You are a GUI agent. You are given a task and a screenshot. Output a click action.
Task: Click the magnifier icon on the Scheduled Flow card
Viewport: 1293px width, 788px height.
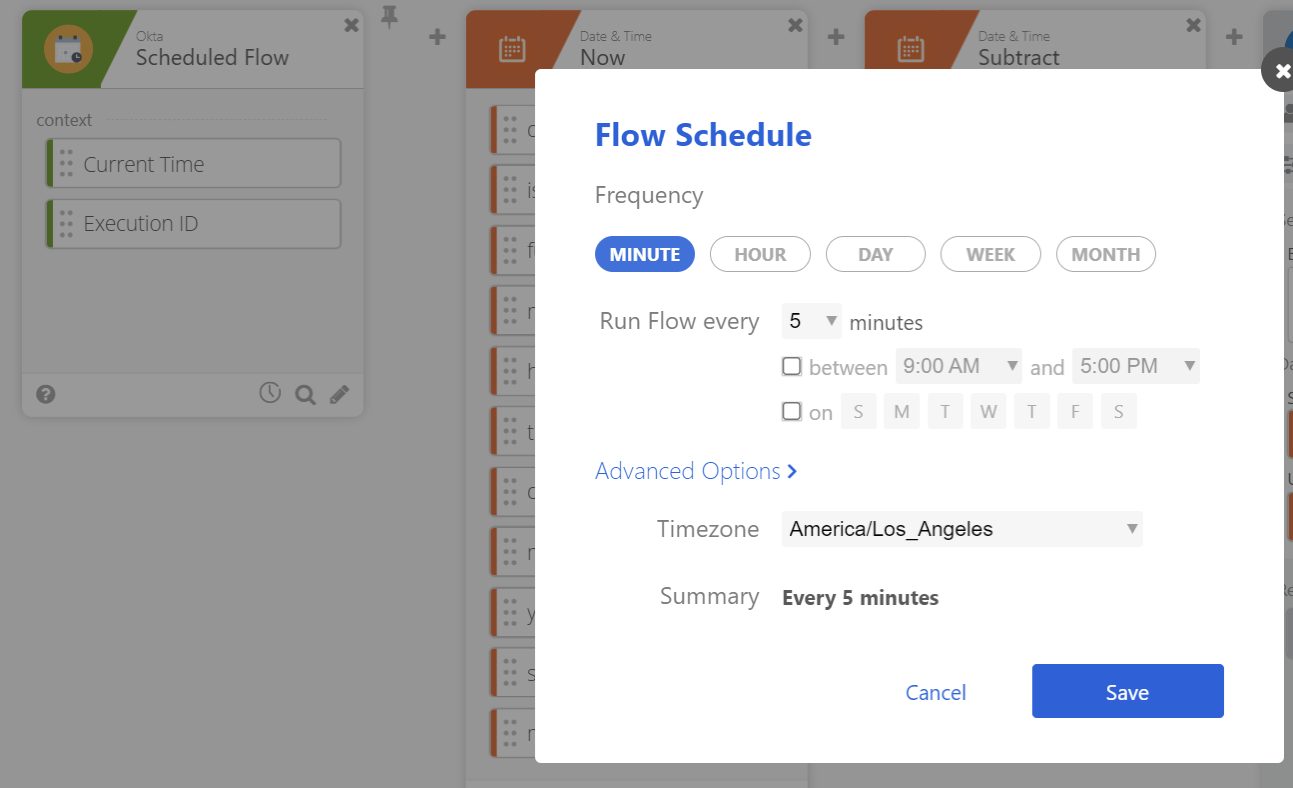point(305,395)
